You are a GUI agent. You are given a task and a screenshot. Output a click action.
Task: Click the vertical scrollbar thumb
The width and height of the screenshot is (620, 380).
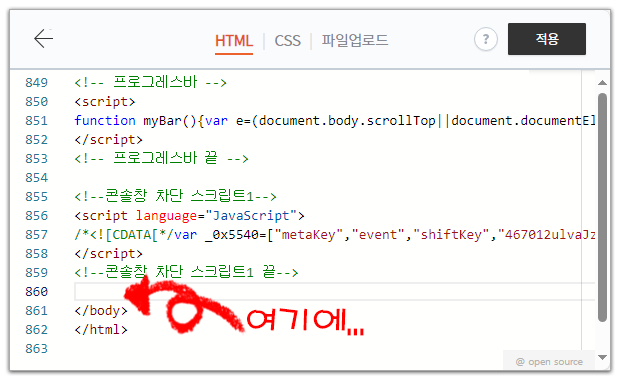[602, 208]
